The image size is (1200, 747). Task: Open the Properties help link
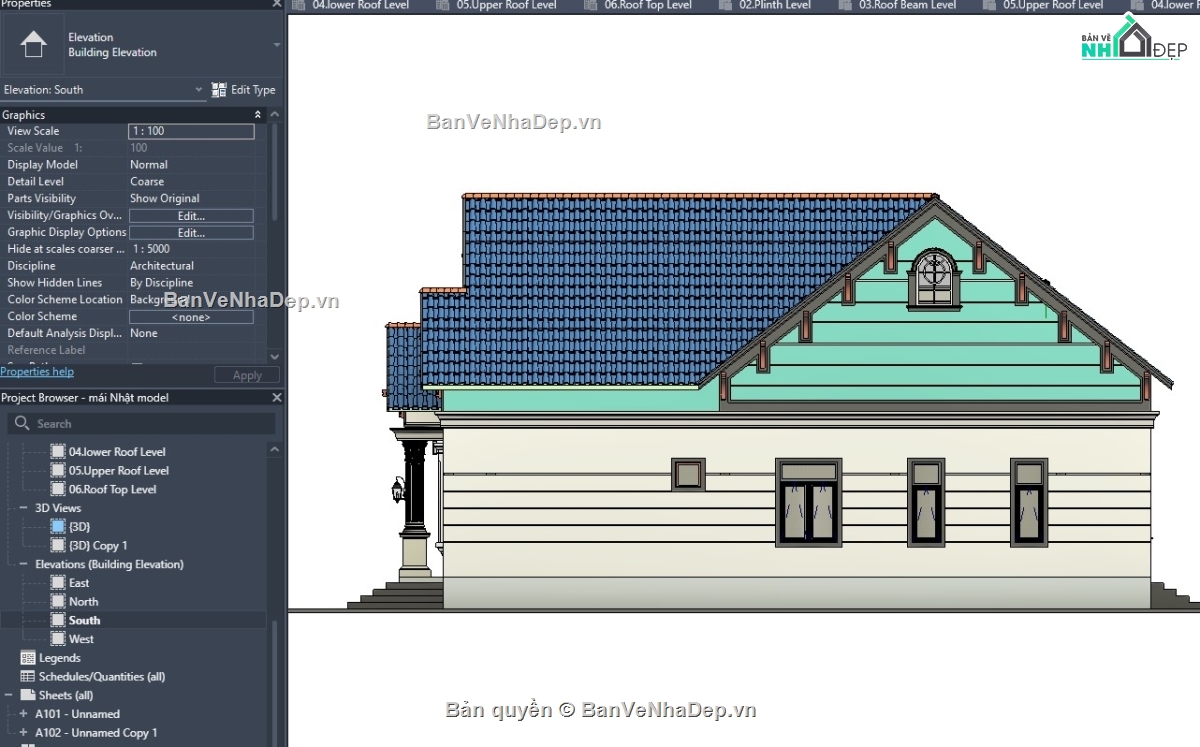tap(37, 372)
